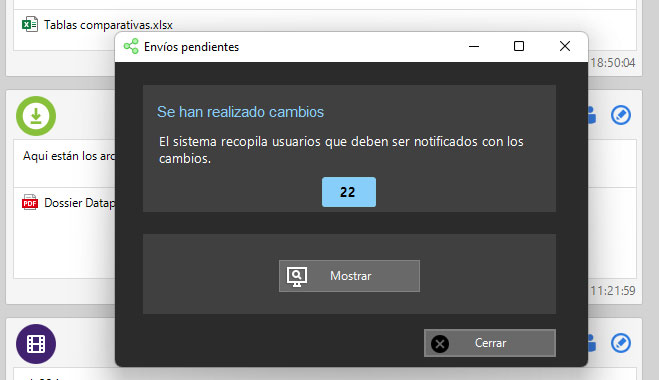Minimize the Envíos pendientes dialog
659x380 pixels.
(x=474, y=46)
